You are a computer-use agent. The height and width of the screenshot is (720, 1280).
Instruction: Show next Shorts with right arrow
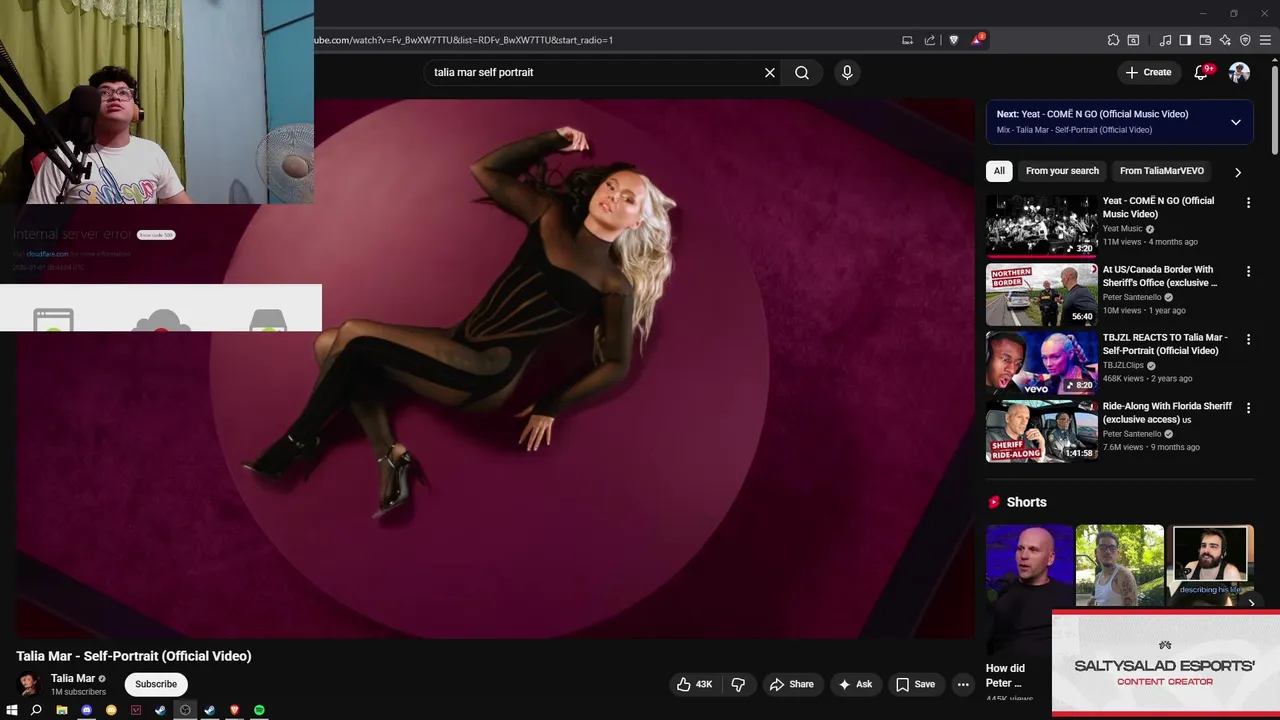tap(1251, 603)
